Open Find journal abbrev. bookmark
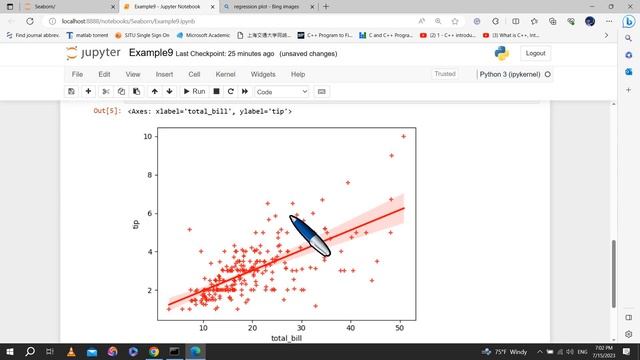 pos(33,36)
